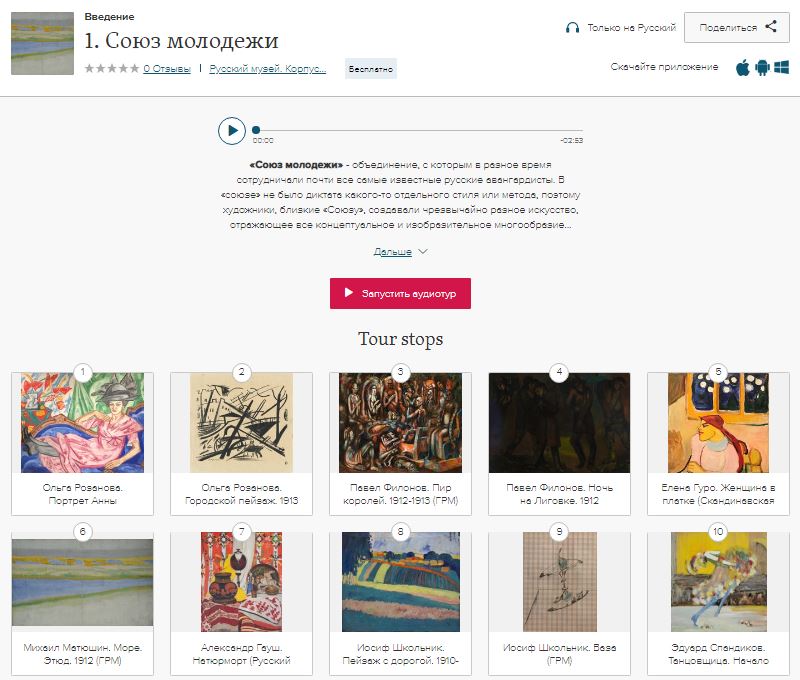Click the header tour thumbnail image
The width and height of the screenshot is (800, 680).
click(x=42, y=43)
